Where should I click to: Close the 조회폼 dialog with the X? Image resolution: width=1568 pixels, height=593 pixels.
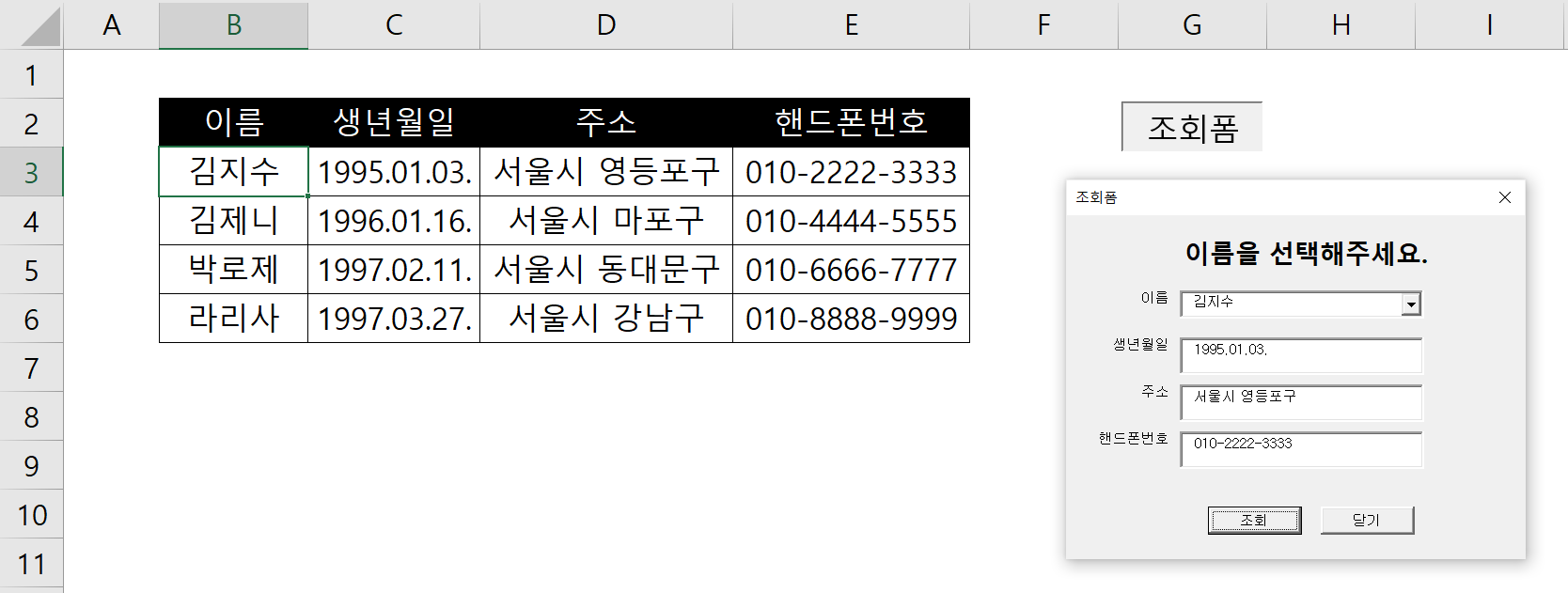coord(1504,197)
